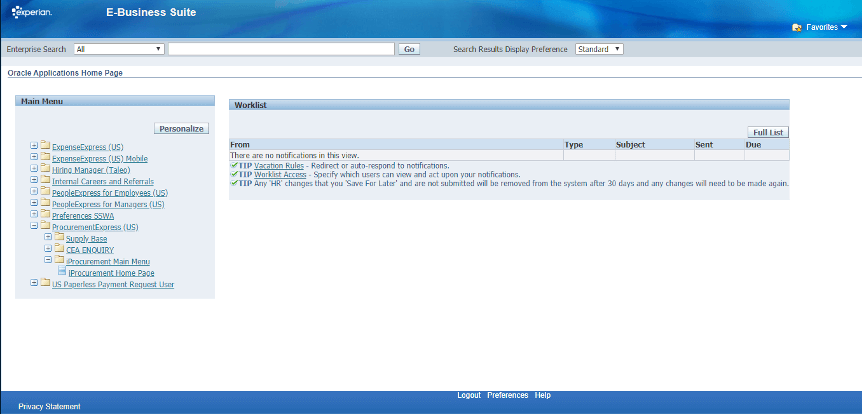Collapse the ProcurementExpress (US) tree node
This screenshot has width=862, height=414.
(34, 227)
